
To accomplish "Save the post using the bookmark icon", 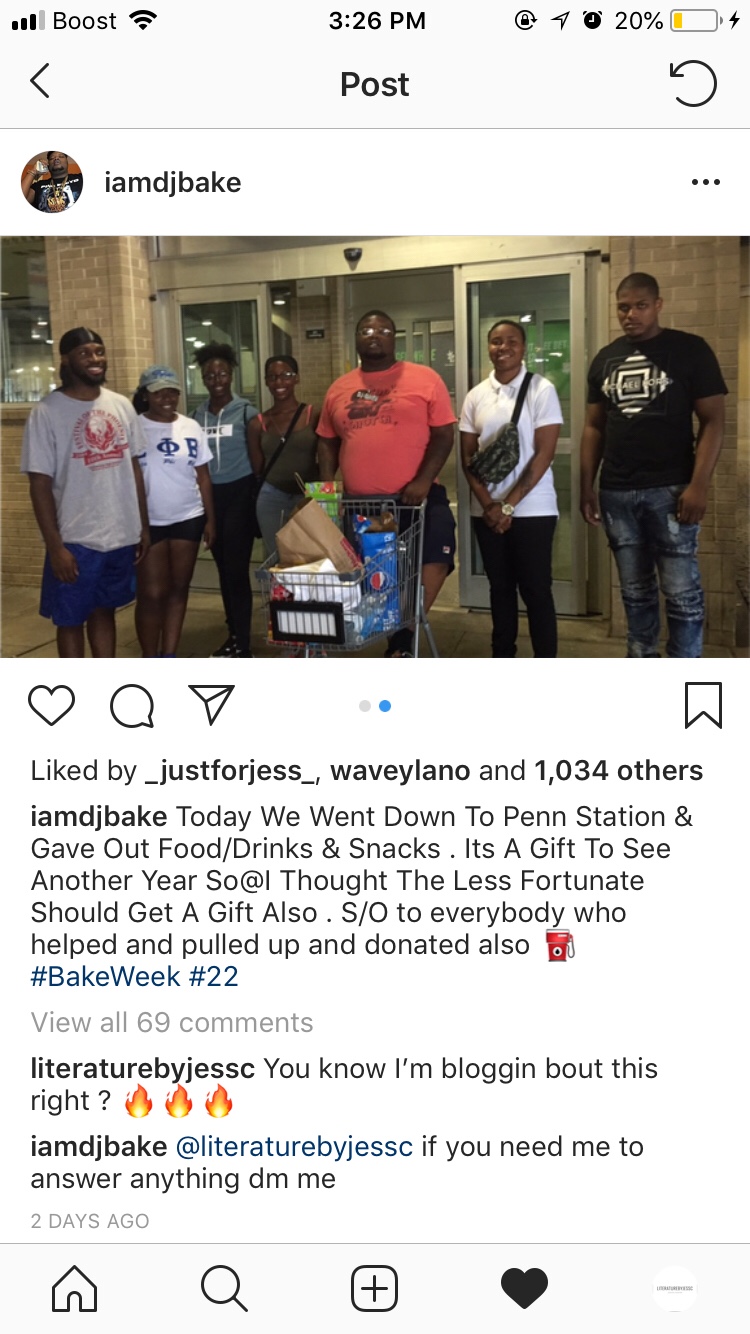I will 703,705.
